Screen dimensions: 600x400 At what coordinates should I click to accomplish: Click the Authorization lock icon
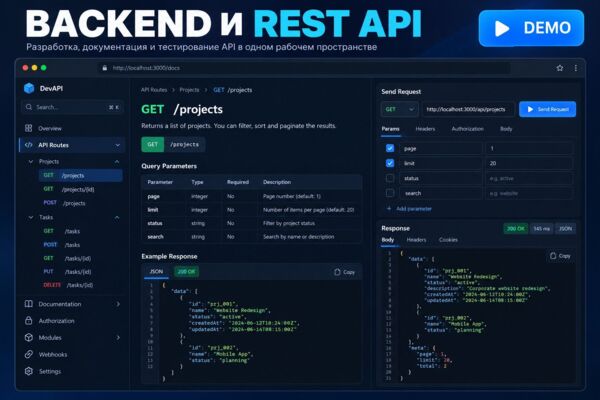pyautogui.click(x=28, y=321)
